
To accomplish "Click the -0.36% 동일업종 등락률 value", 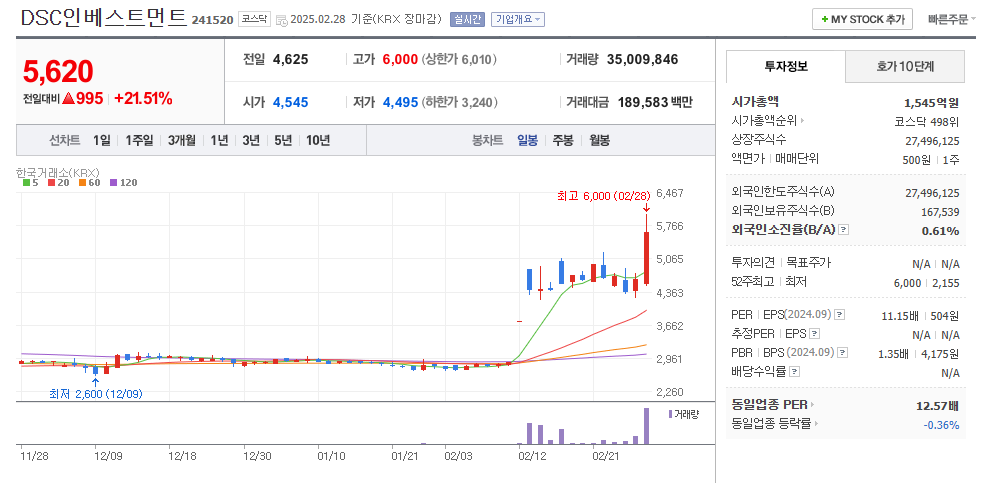I will 941,424.
